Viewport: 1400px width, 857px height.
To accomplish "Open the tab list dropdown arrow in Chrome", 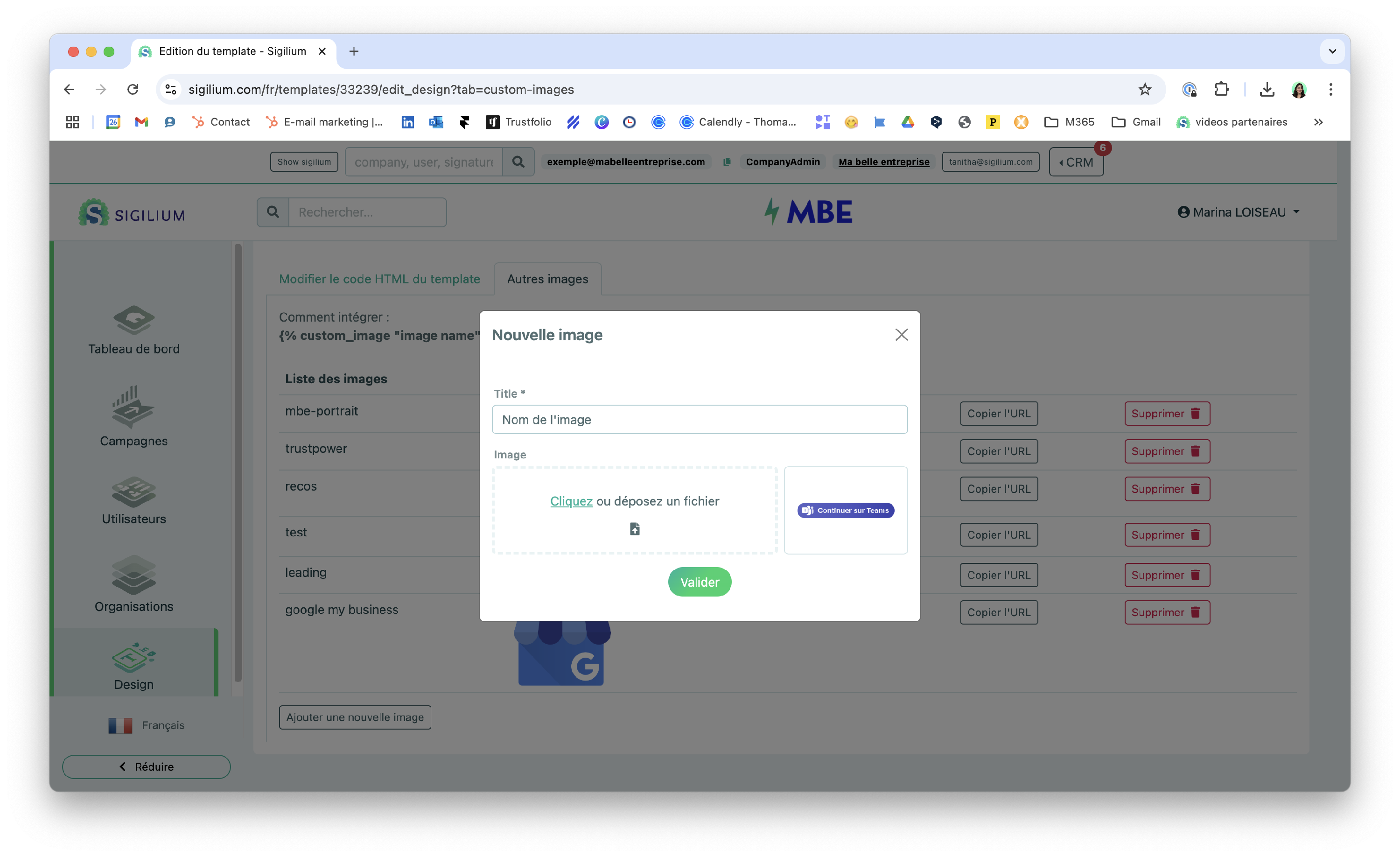I will click(1332, 51).
